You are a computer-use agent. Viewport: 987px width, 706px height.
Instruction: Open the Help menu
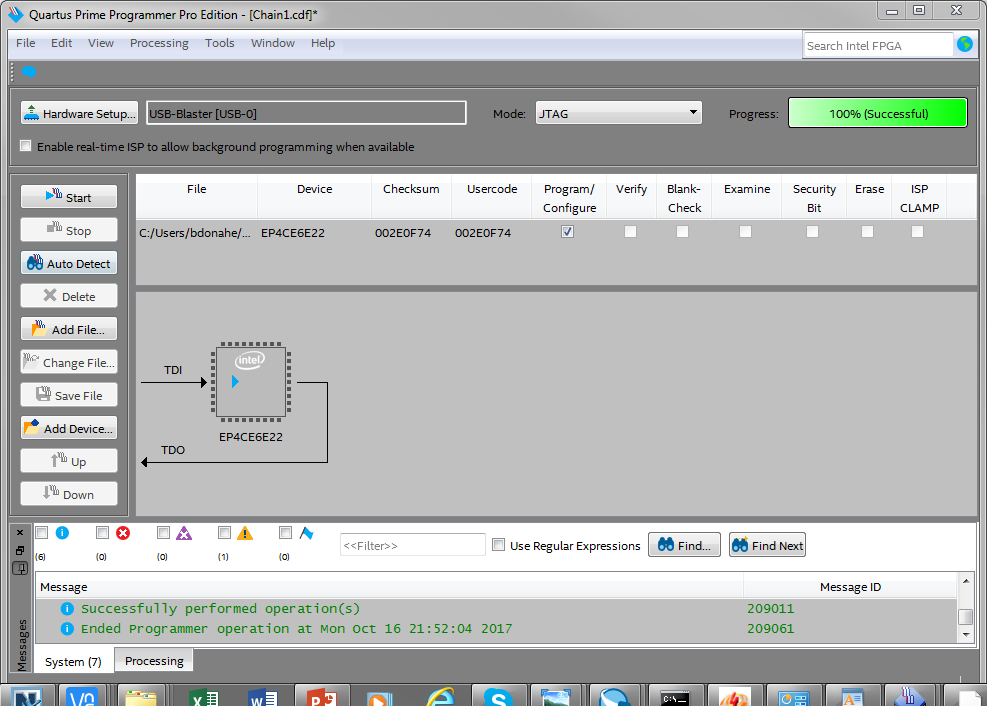coord(323,43)
